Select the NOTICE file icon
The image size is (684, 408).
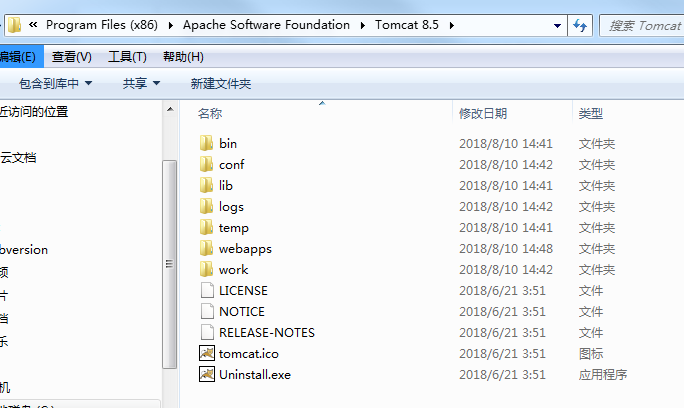[207, 311]
